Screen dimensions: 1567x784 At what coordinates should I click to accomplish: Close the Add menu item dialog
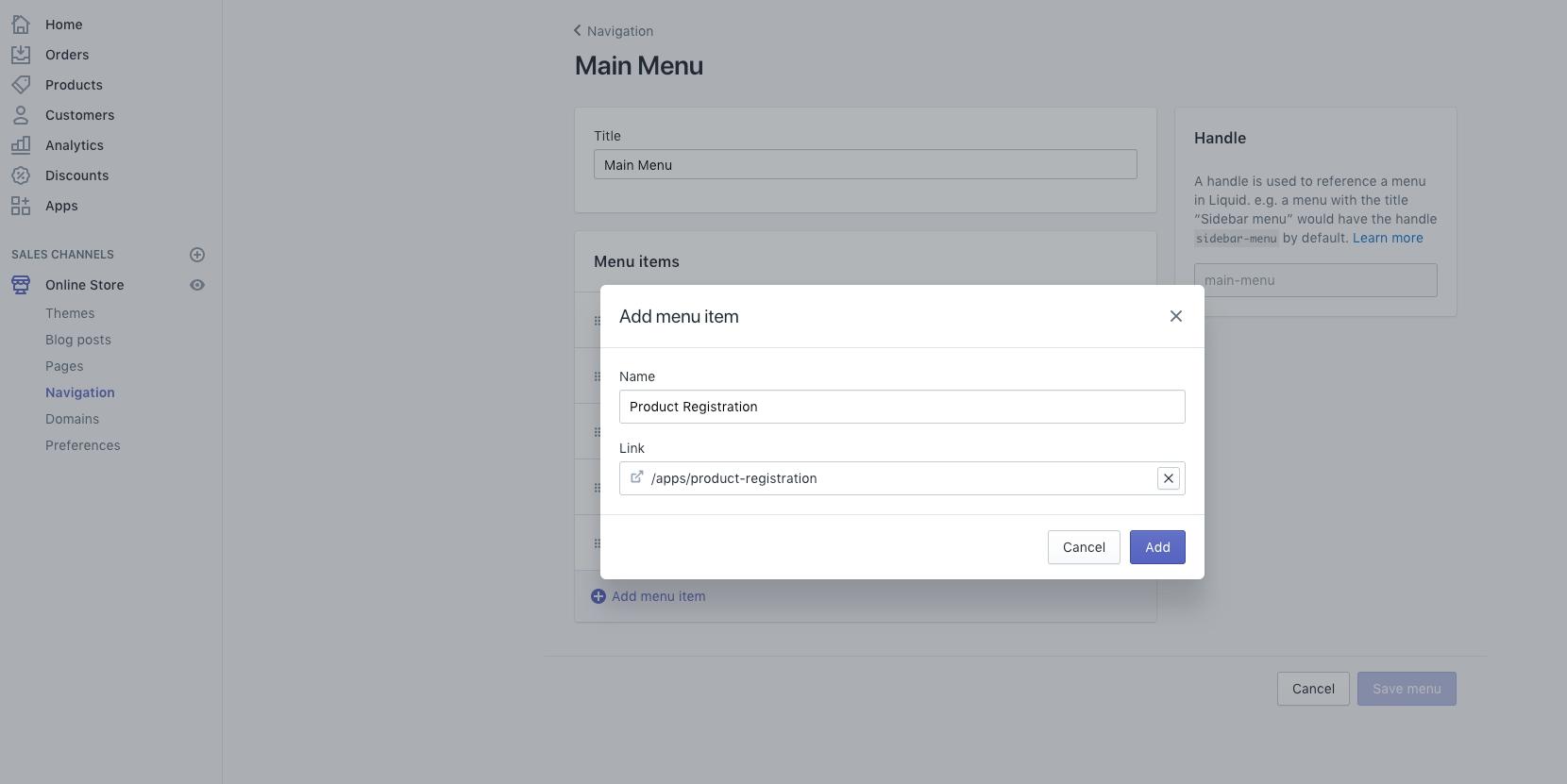[x=1176, y=316]
